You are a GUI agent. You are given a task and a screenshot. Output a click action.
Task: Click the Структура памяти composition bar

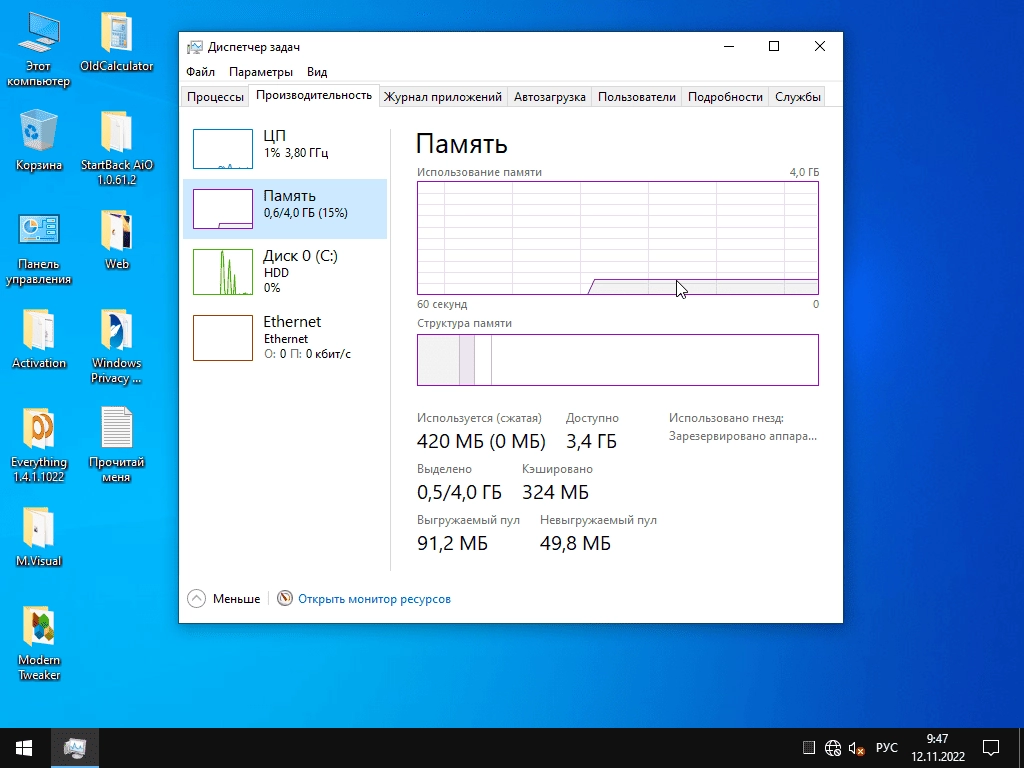(x=618, y=360)
